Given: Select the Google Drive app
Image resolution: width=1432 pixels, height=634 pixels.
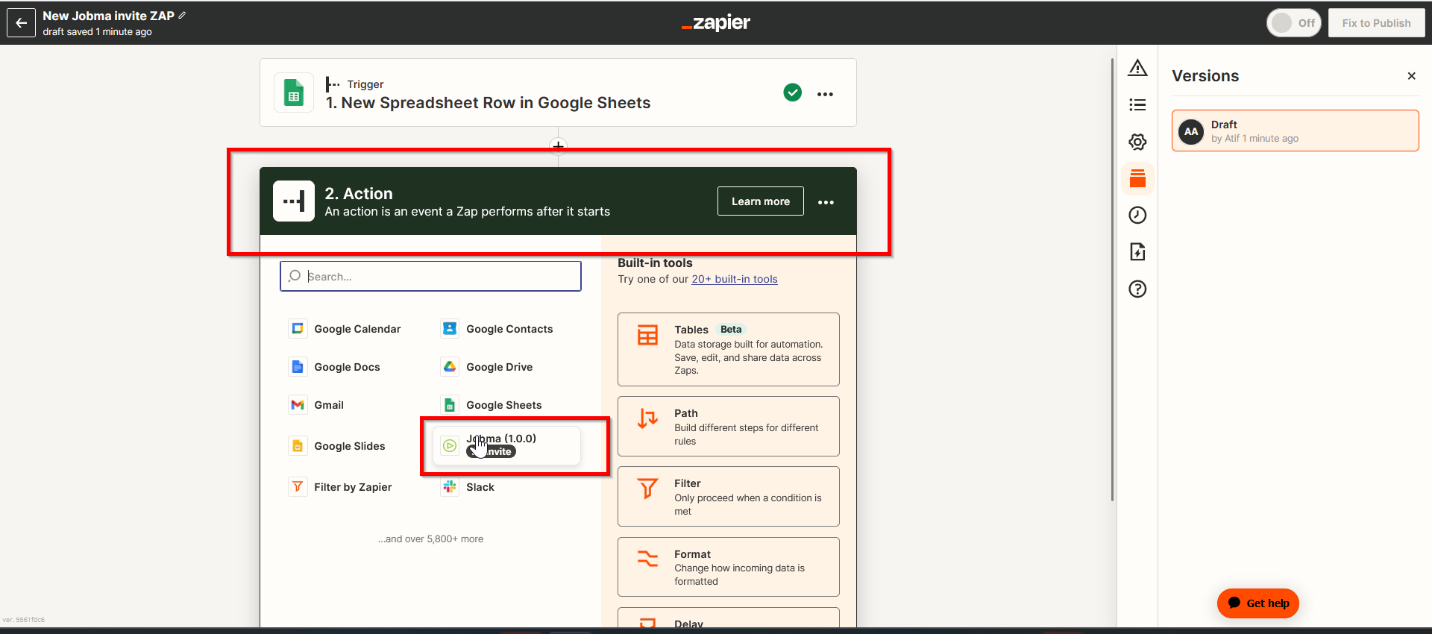Looking at the screenshot, I should [488, 367].
